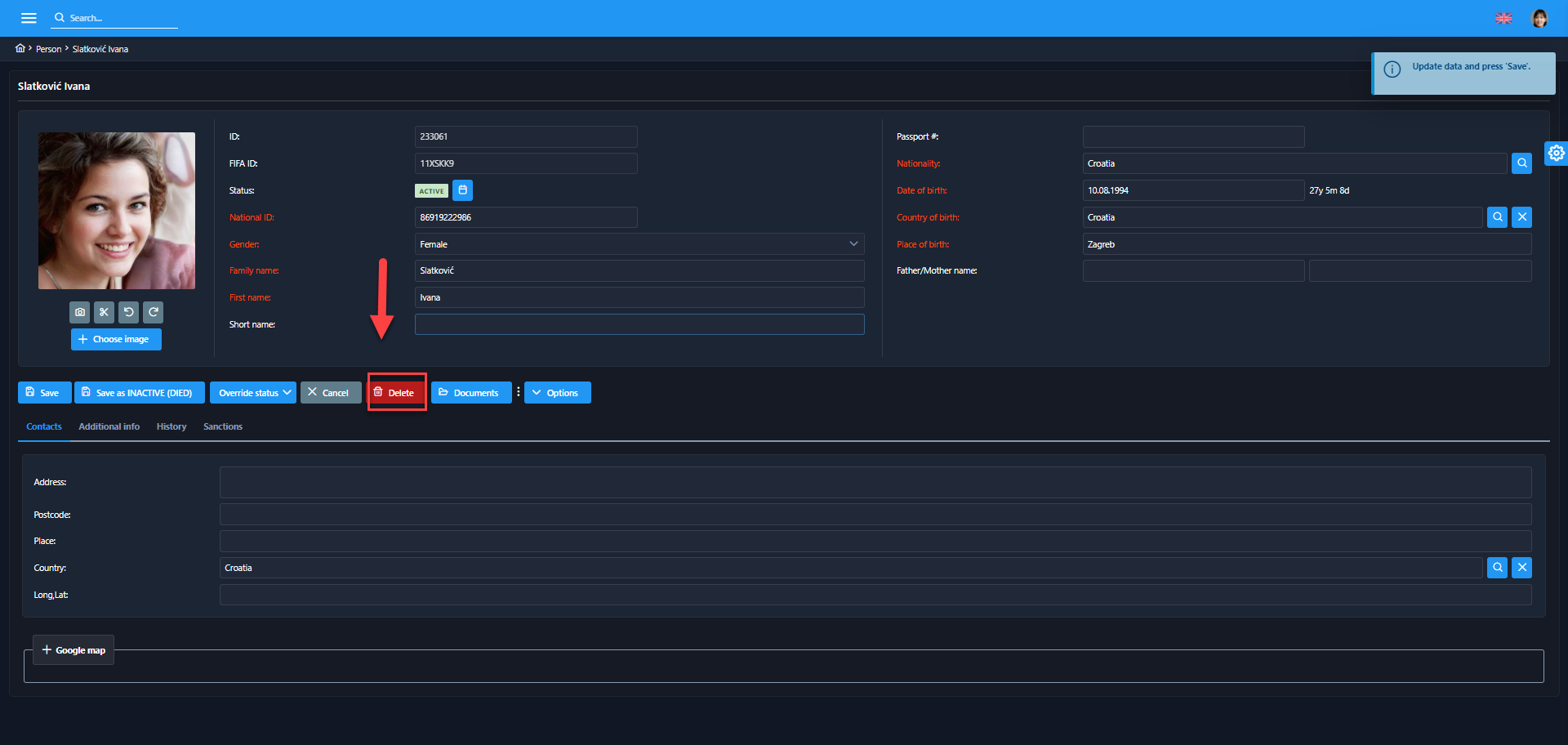Screen dimensions: 1568x745
Task: Open the hamburger menu
Action: (29, 18)
